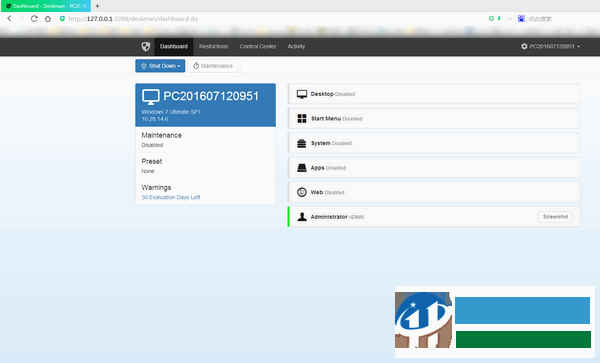600x363 pixels.
Task: Click the Desktop monitor icon
Action: tap(302, 94)
